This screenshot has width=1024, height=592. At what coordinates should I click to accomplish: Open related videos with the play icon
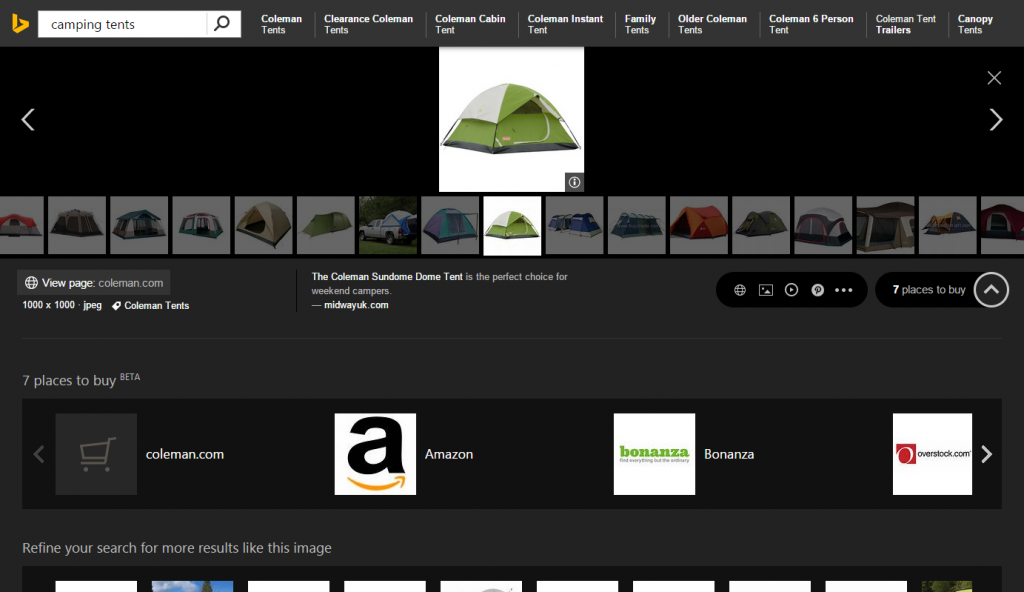[791, 289]
